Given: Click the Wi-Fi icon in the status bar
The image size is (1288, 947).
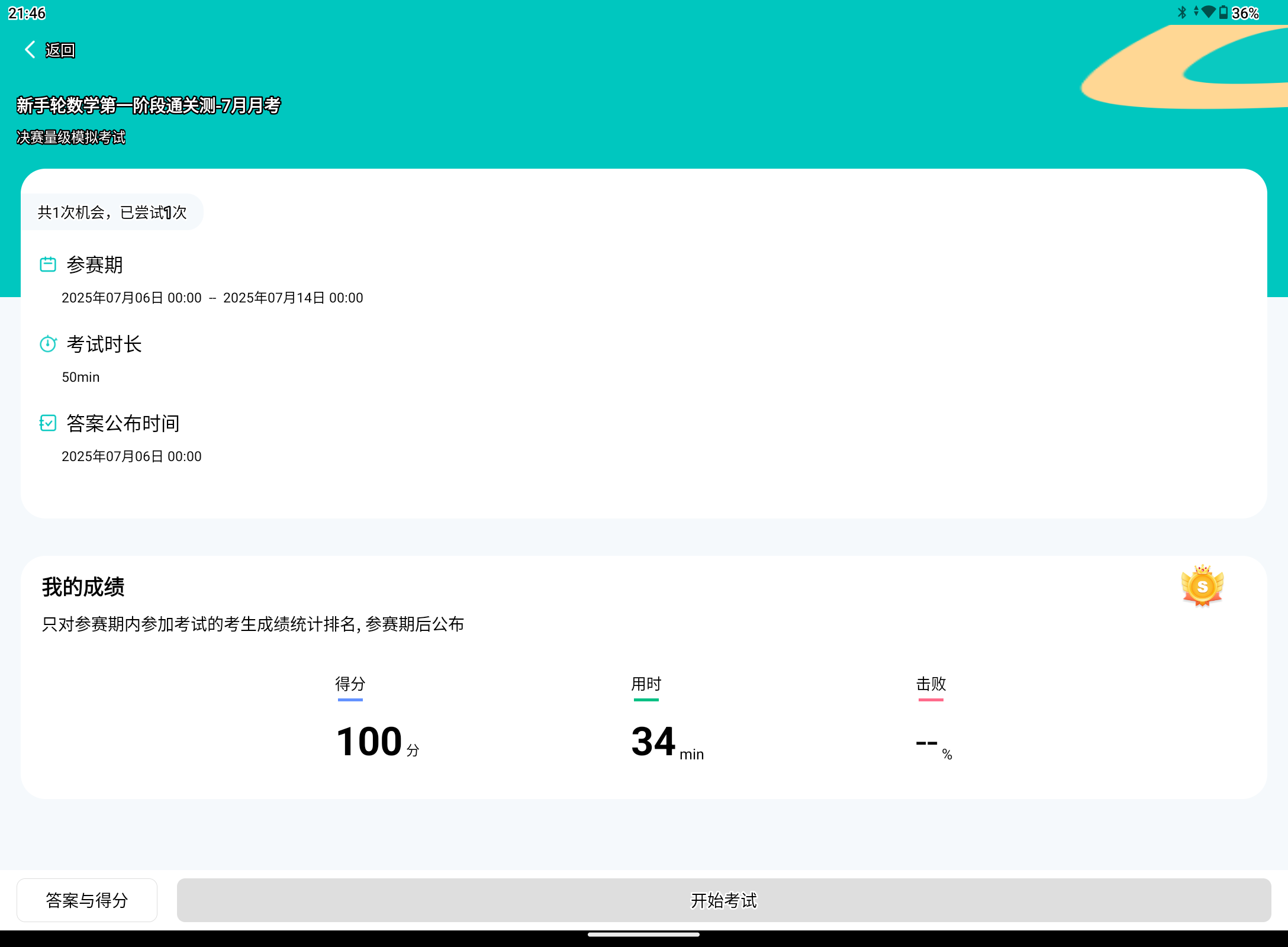Looking at the screenshot, I should coord(1212,12).
